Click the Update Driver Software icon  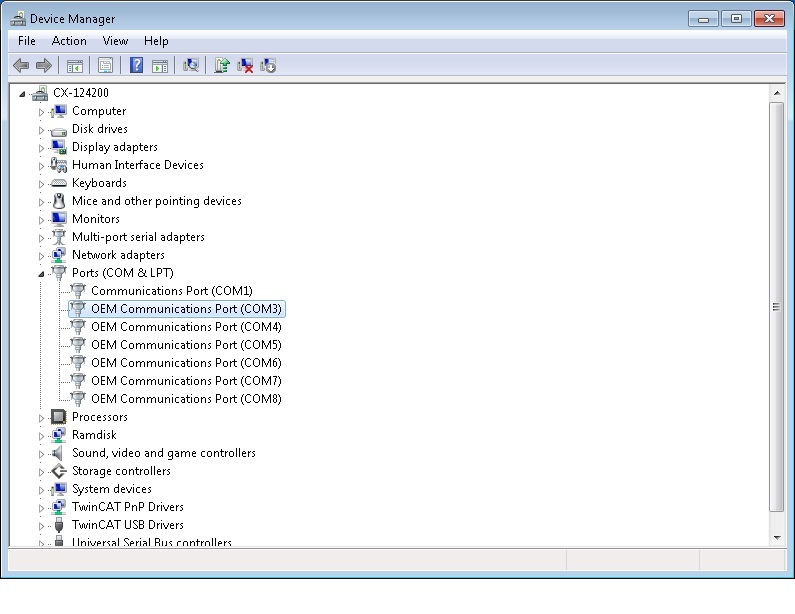tap(222, 65)
